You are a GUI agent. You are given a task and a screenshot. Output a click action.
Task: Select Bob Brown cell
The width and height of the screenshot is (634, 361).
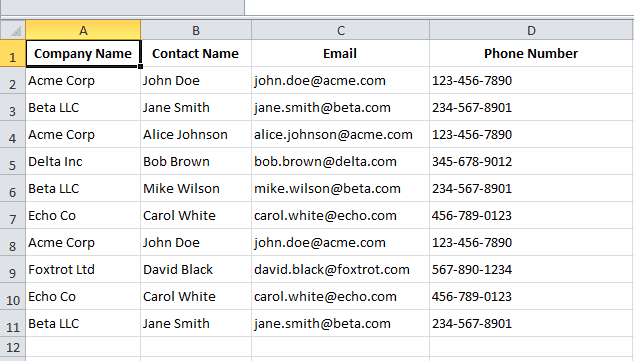[x=196, y=162]
